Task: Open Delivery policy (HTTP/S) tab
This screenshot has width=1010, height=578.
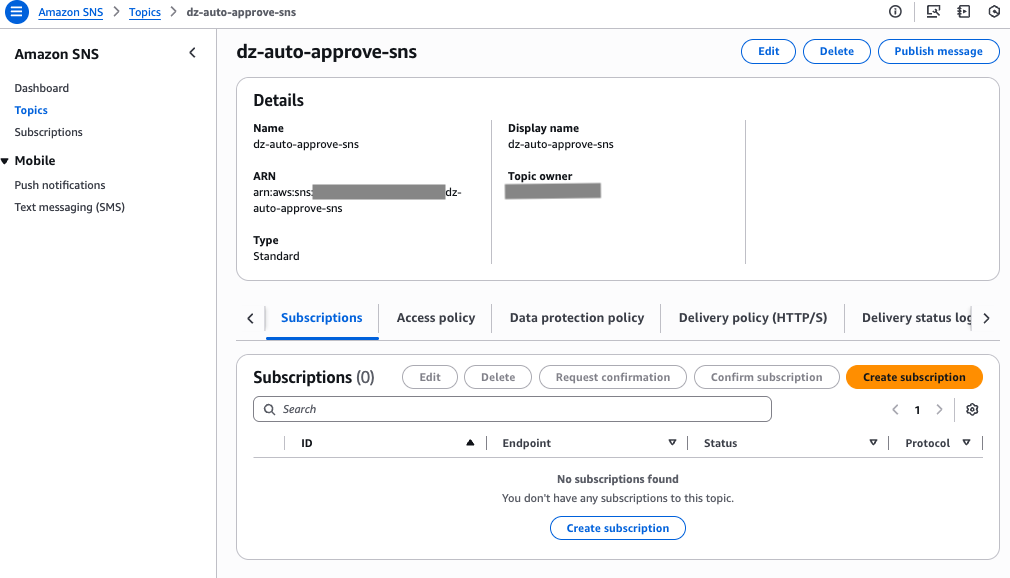Action: pos(752,318)
